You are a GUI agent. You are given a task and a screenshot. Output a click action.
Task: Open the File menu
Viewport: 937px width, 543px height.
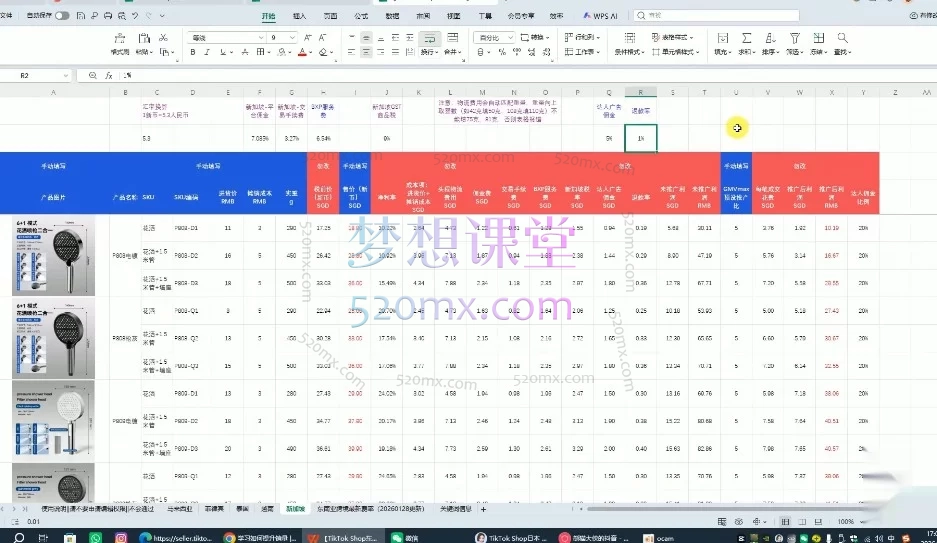(7, 16)
